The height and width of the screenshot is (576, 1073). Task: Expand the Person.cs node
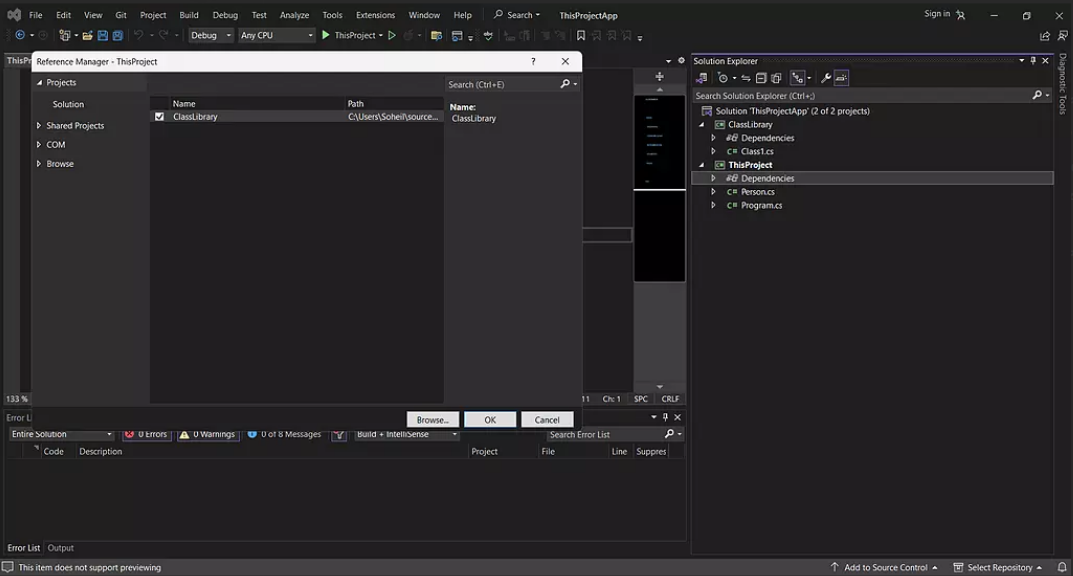(713, 192)
